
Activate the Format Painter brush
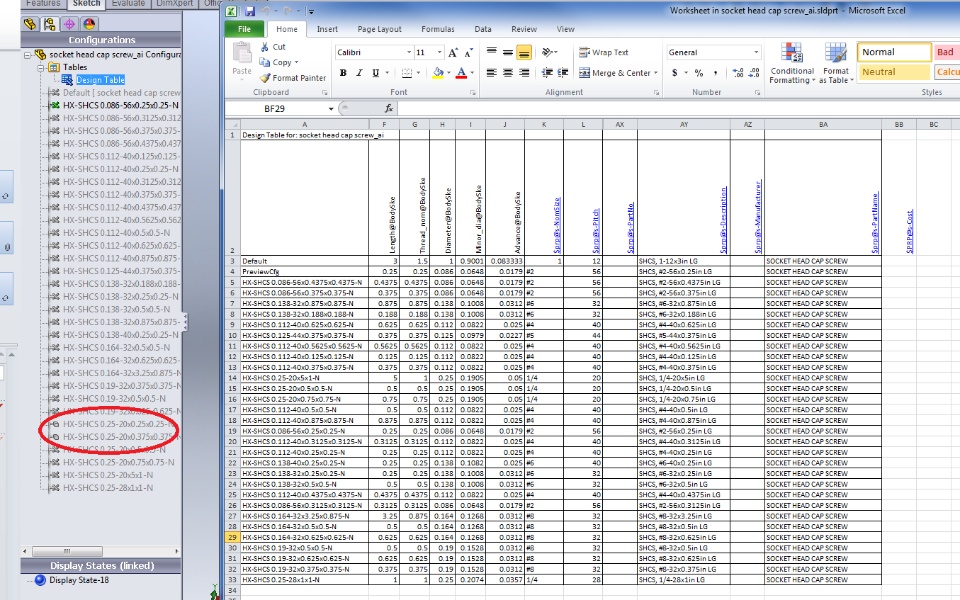coord(292,78)
